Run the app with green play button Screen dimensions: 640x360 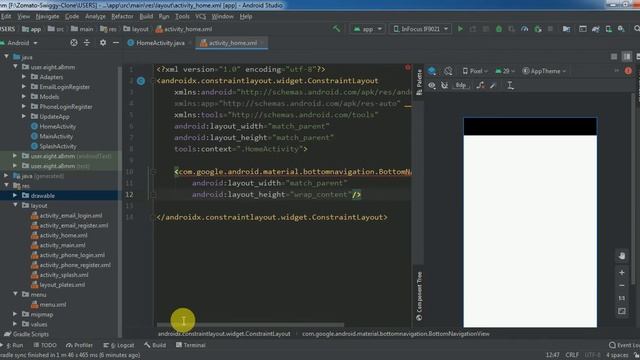pyautogui.click(x=460, y=29)
